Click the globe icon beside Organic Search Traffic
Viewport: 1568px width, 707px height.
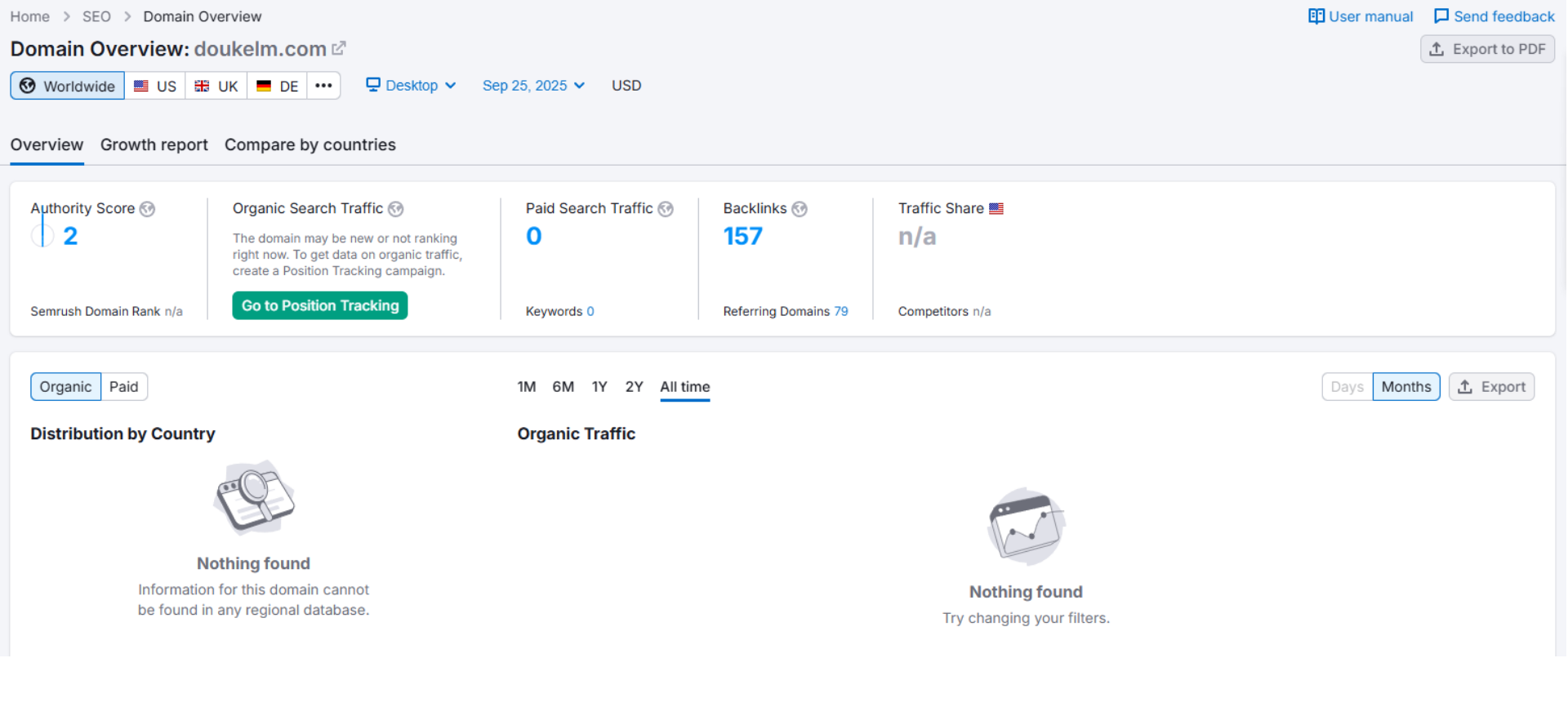[x=396, y=209]
